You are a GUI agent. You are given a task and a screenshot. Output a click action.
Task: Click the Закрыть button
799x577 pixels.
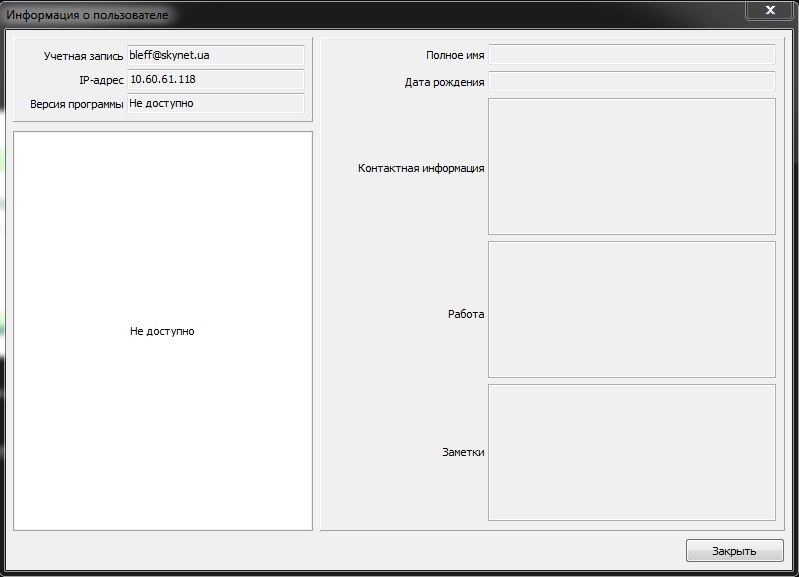pos(734,551)
